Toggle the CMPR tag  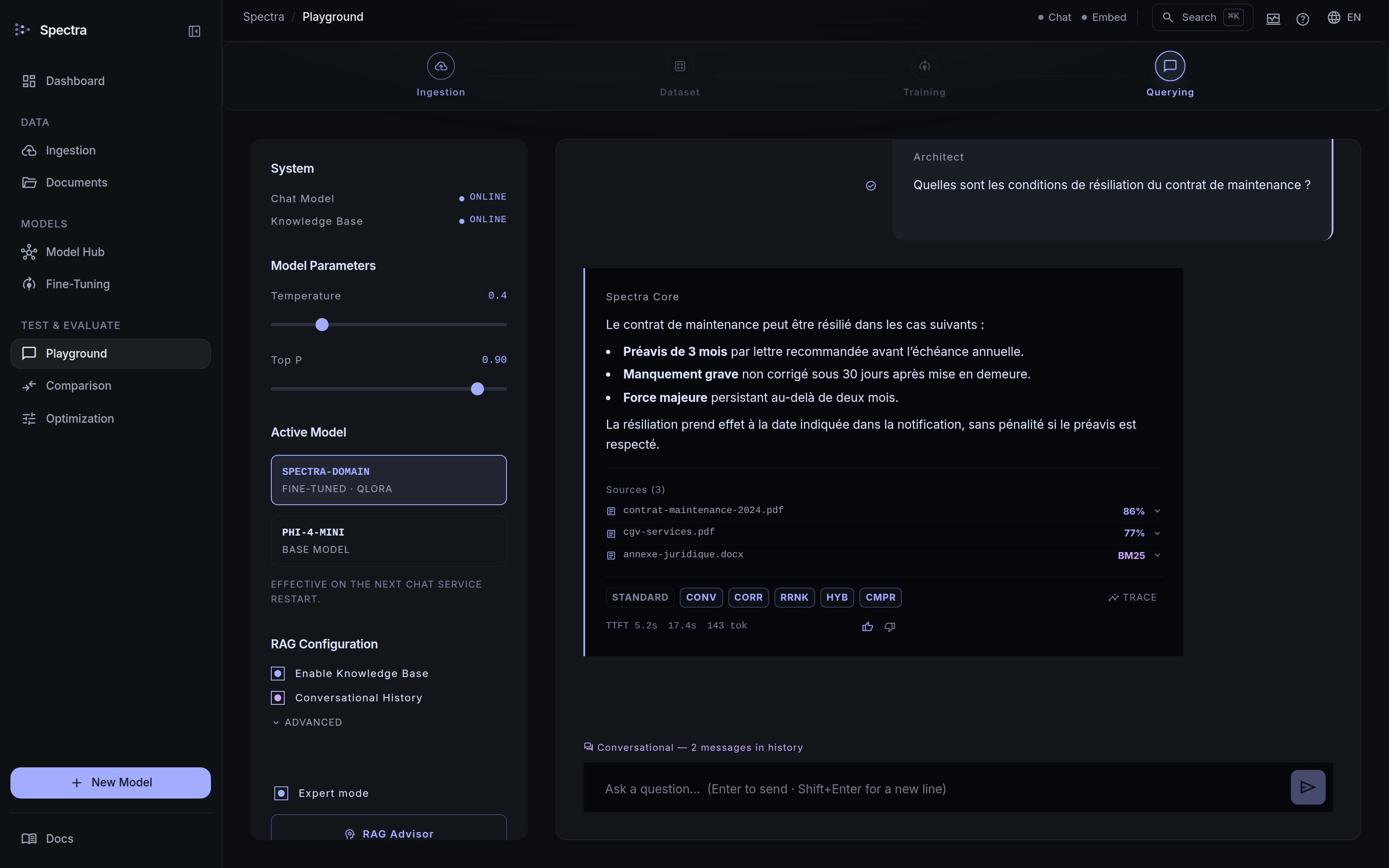click(x=880, y=597)
